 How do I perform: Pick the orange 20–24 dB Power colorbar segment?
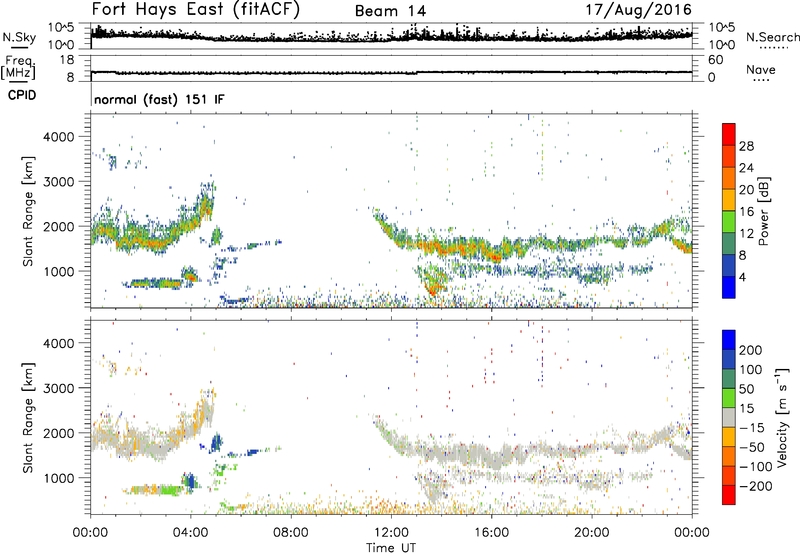729,178
